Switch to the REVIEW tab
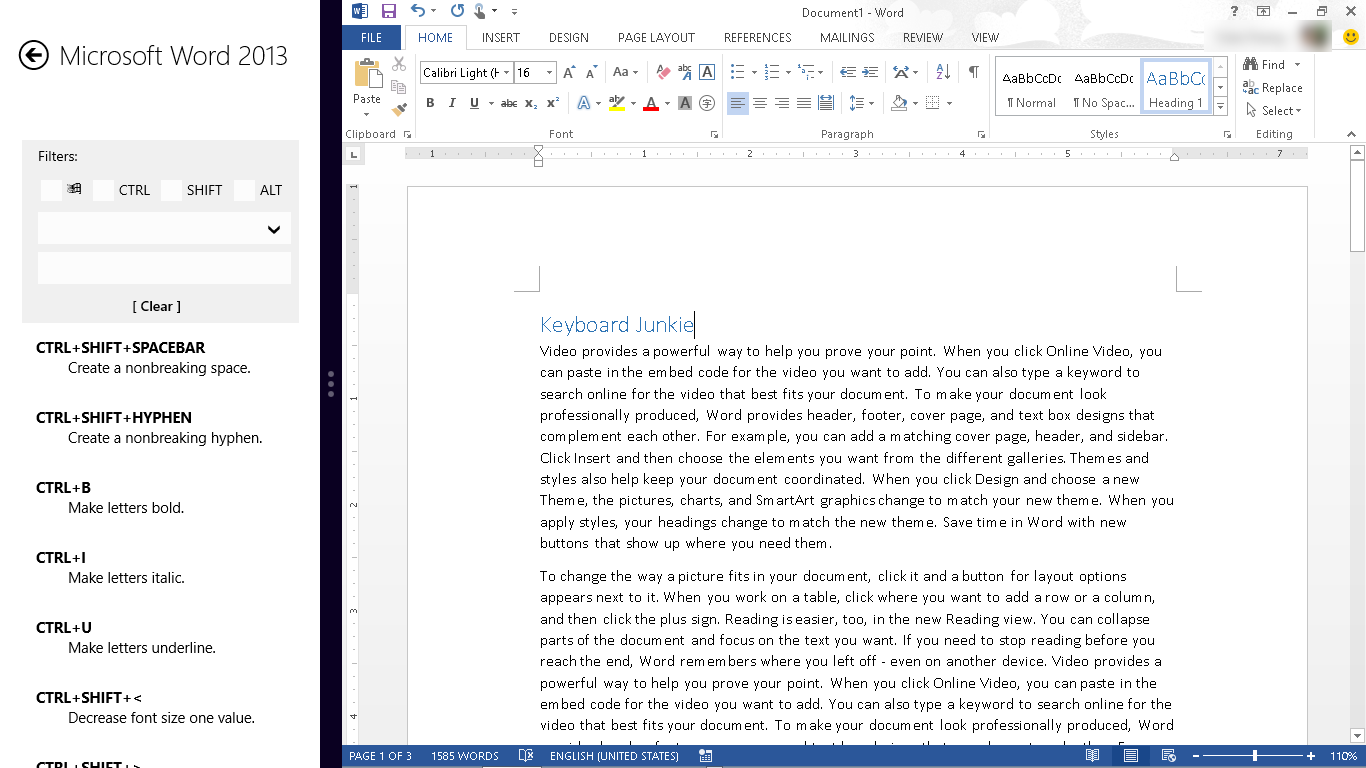Screen dimensions: 1366x768 pos(923,38)
